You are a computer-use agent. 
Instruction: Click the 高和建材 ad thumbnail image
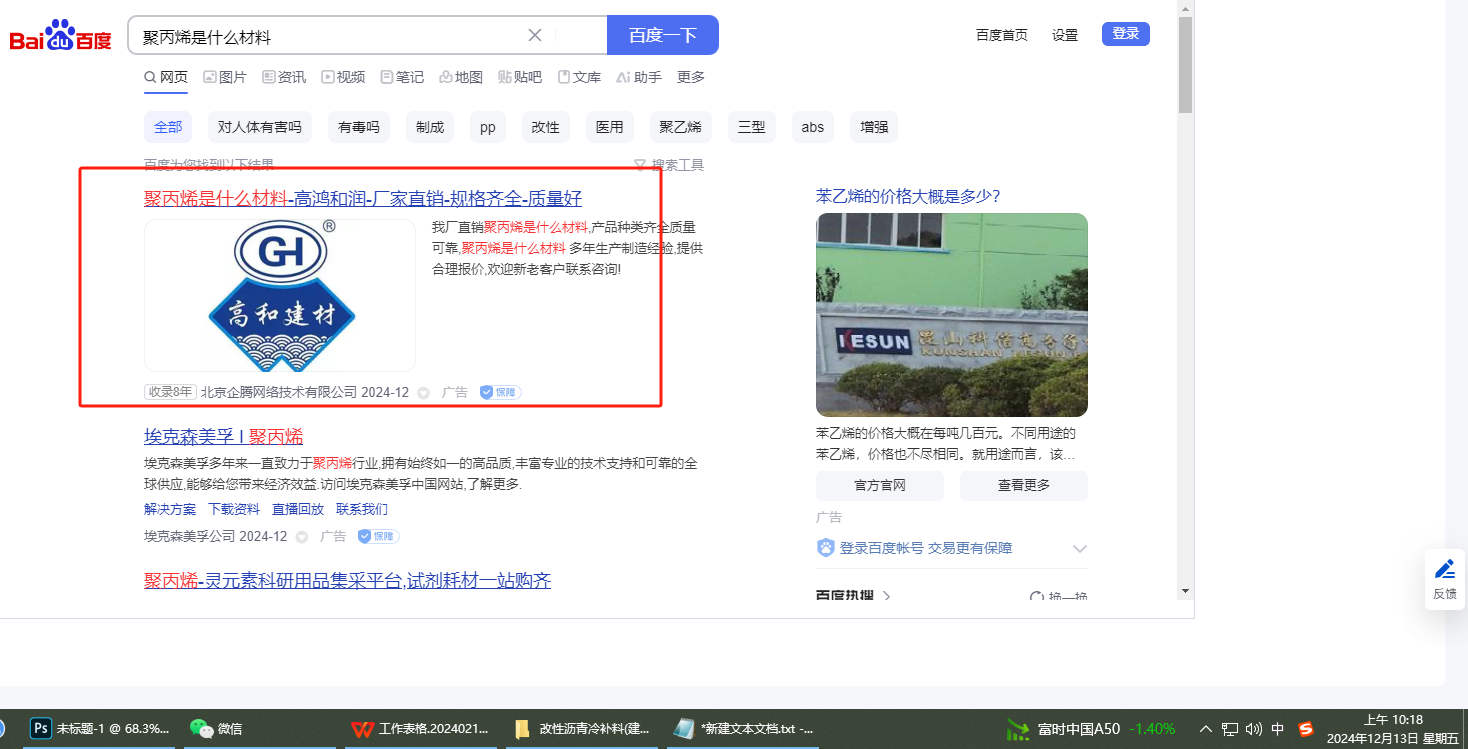tap(280, 296)
